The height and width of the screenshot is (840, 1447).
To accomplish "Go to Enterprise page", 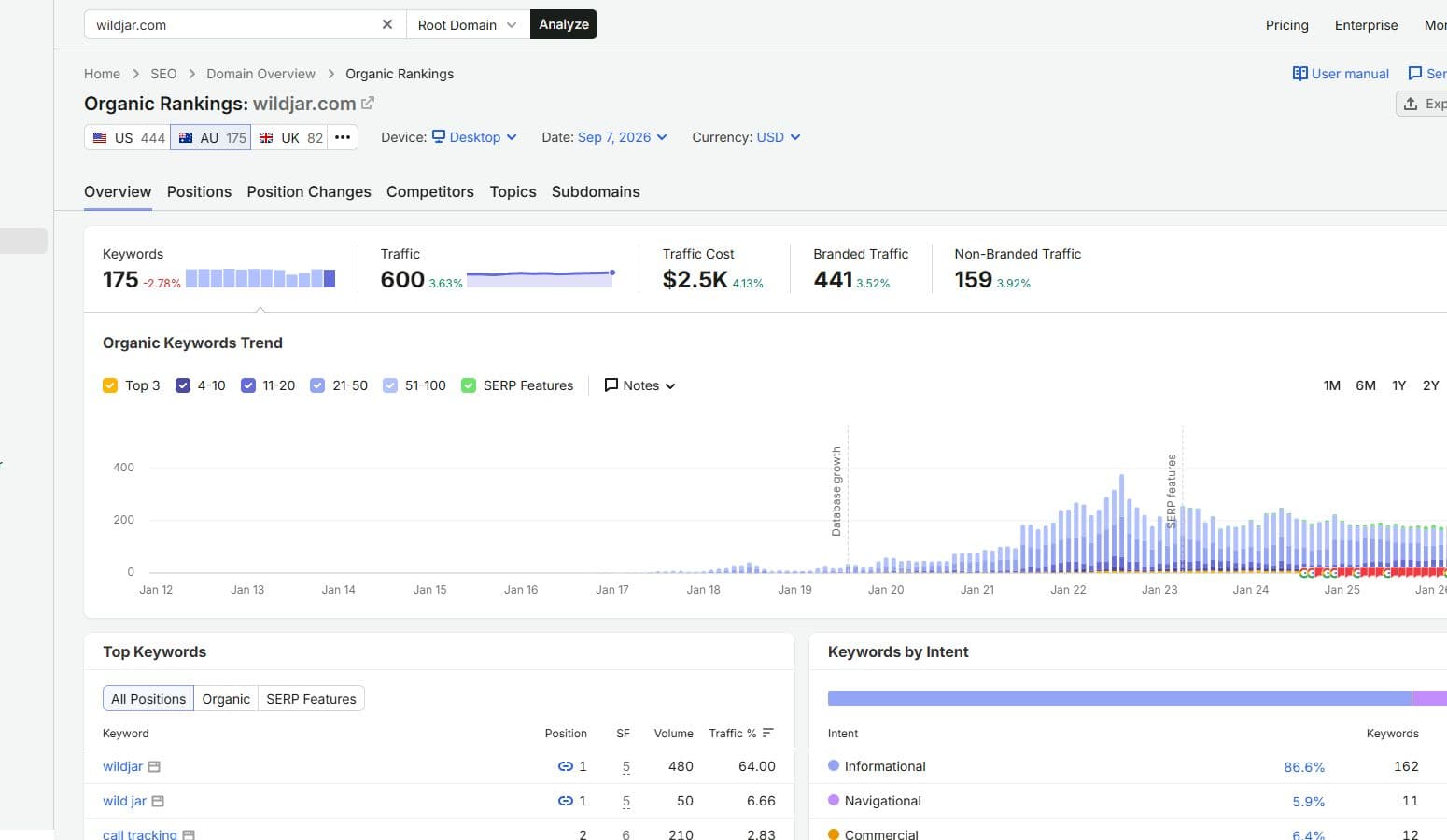I will (1367, 25).
